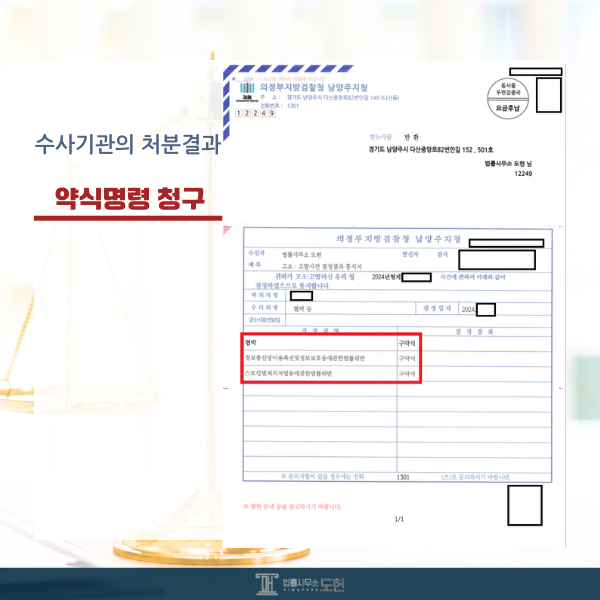Click the boxed postal code digits 12249
Image resolution: width=600 pixels, height=600 pixels.
[255, 113]
